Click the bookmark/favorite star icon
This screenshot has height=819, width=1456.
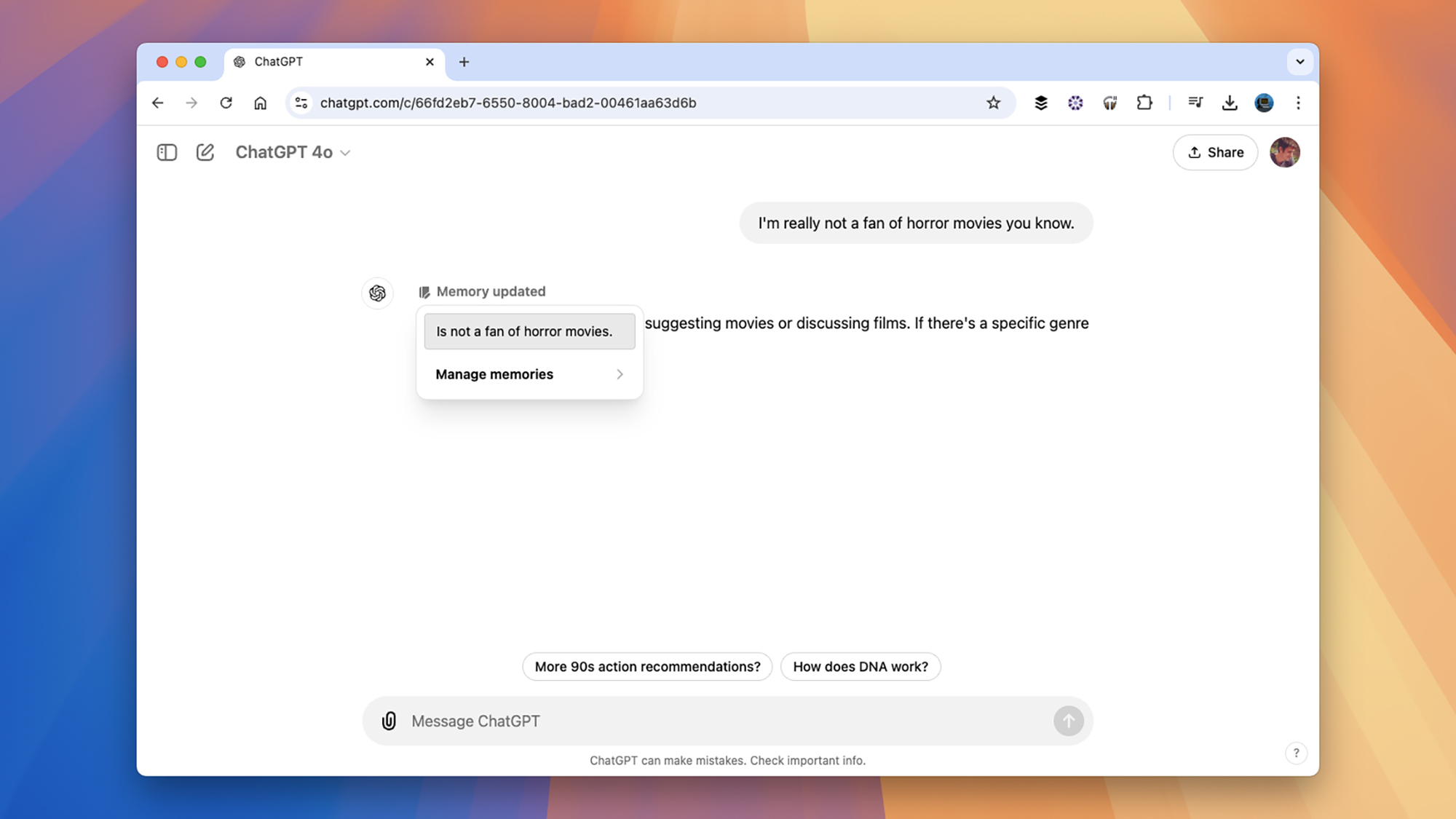(993, 102)
